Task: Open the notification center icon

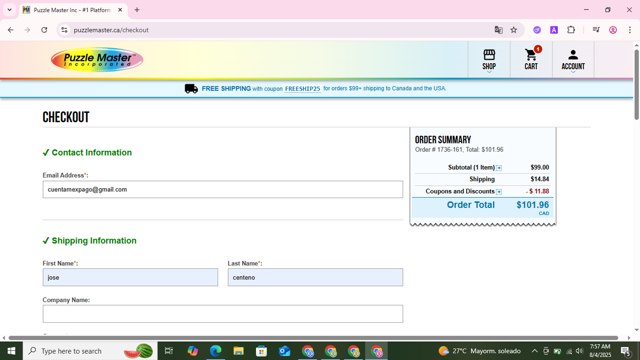Action: pos(626,351)
